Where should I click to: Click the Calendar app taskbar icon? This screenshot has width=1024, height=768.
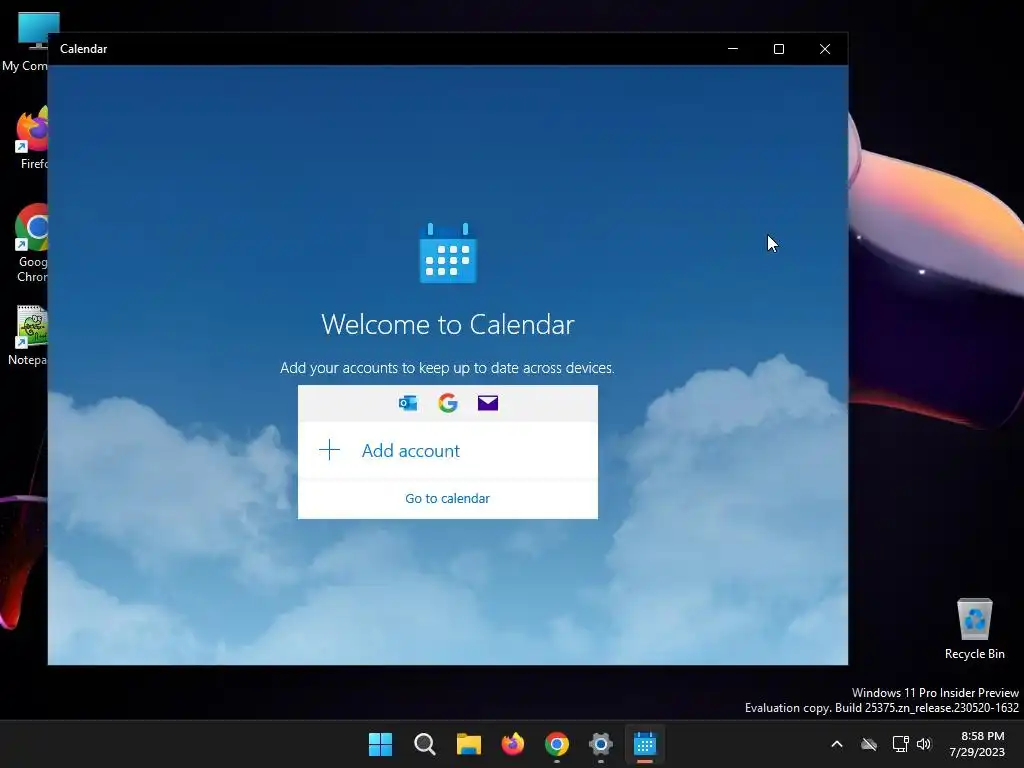pyautogui.click(x=645, y=744)
